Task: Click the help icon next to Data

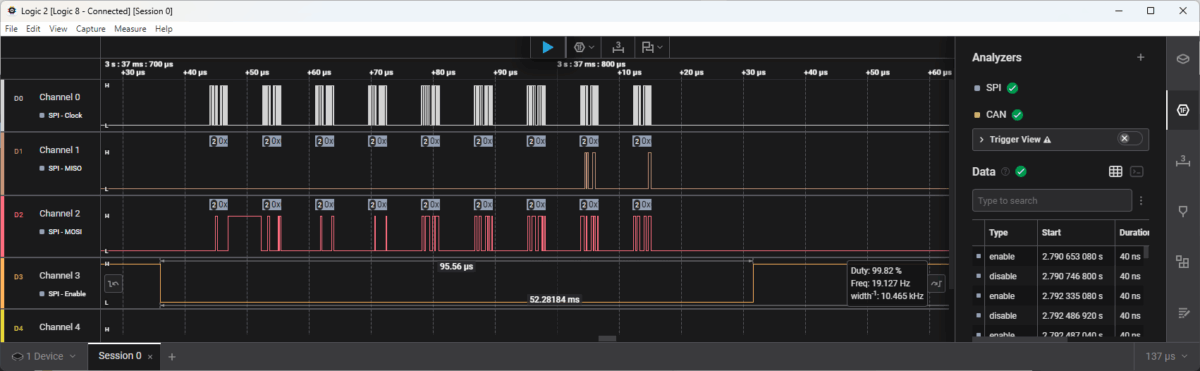Action: coord(1005,172)
